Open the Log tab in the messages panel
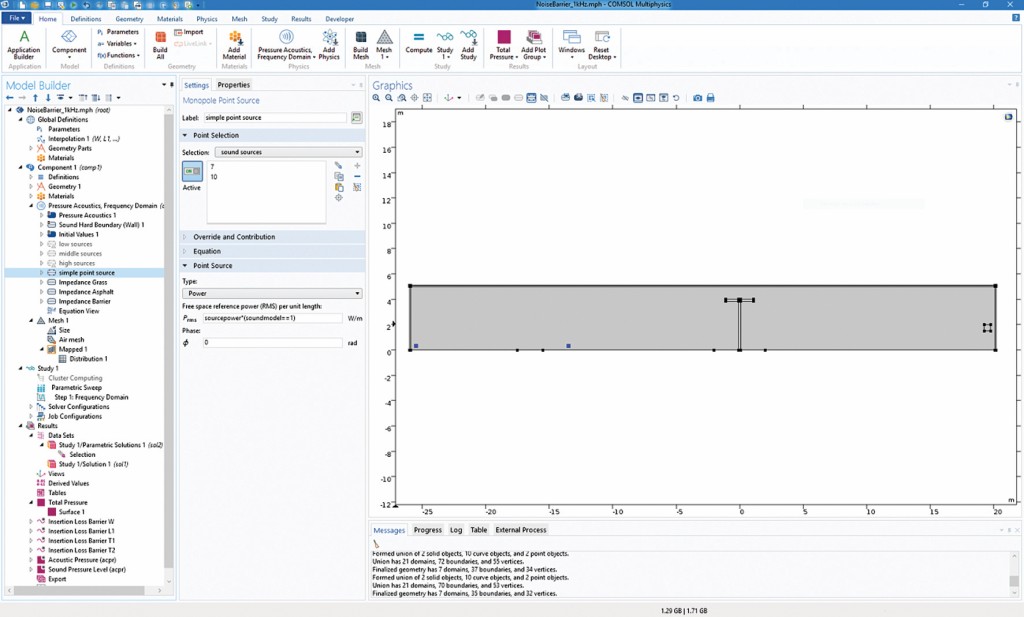 (x=456, y=530)
